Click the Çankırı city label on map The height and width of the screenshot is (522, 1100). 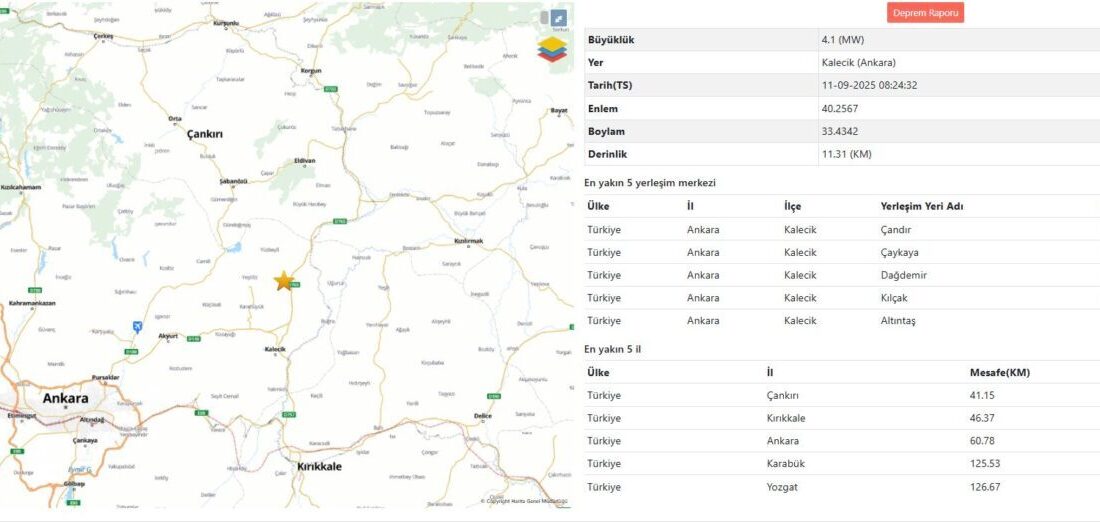[204, 133]
